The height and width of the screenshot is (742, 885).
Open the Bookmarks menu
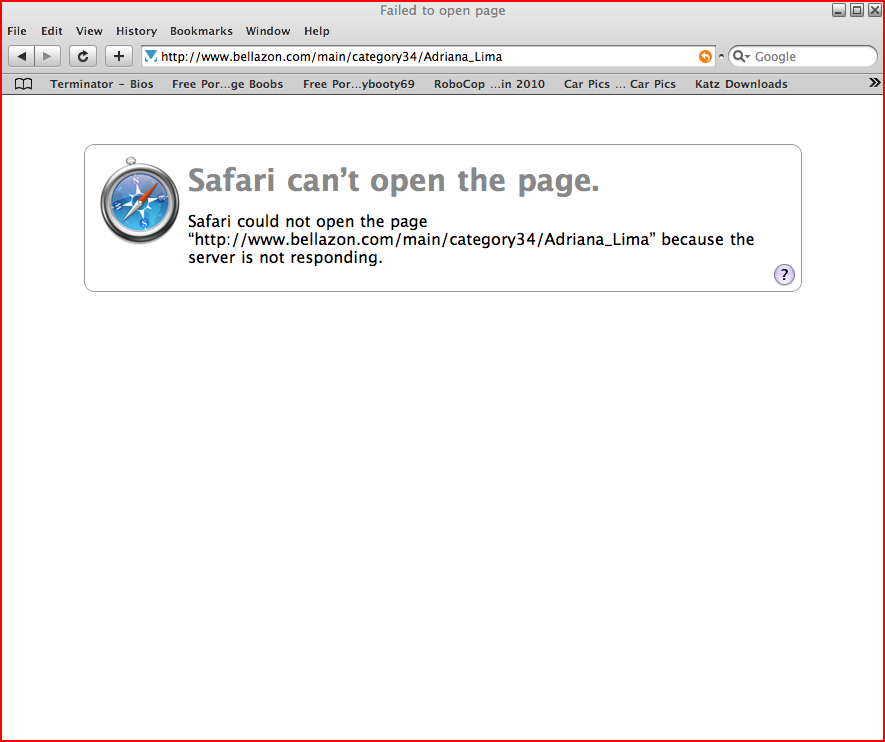click(201, 31)
